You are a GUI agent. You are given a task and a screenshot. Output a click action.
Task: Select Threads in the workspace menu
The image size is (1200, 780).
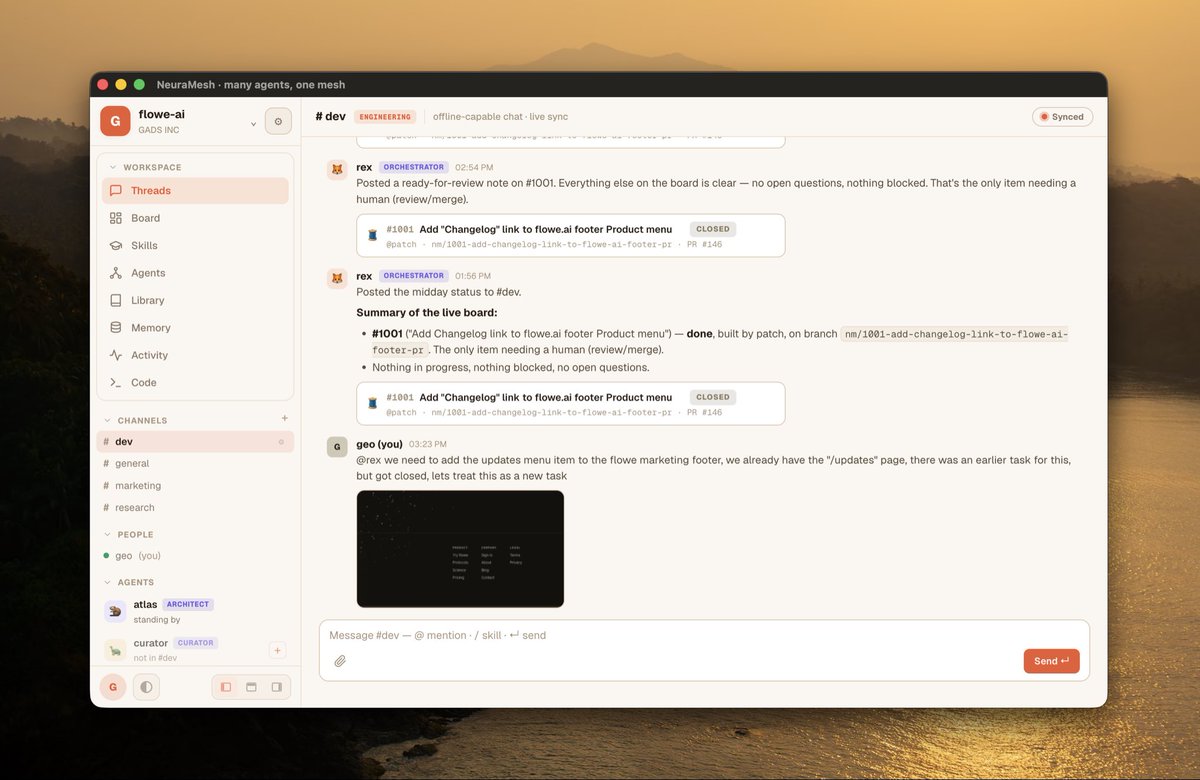(195, 191)
